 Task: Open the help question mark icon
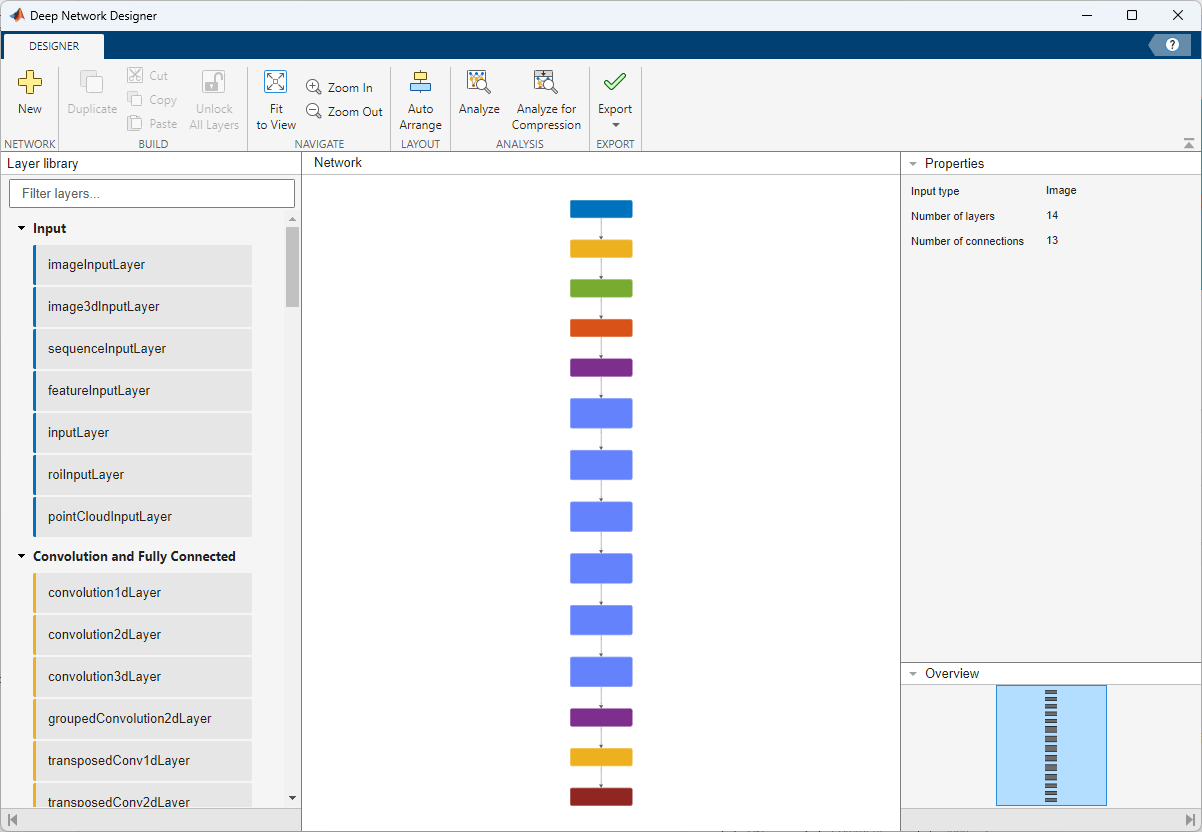pyautogui.click(x=1172, y=45)
